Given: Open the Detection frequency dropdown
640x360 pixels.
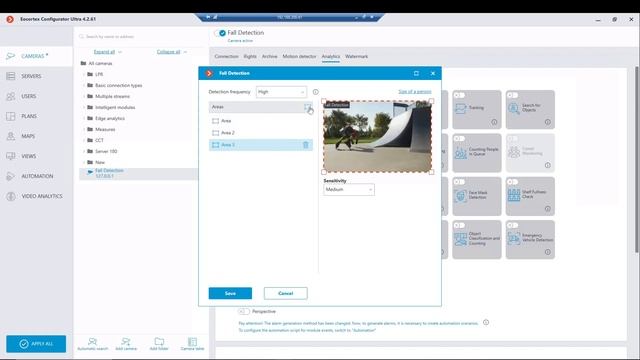Looking at the screenshot, I should click(281, 92).
